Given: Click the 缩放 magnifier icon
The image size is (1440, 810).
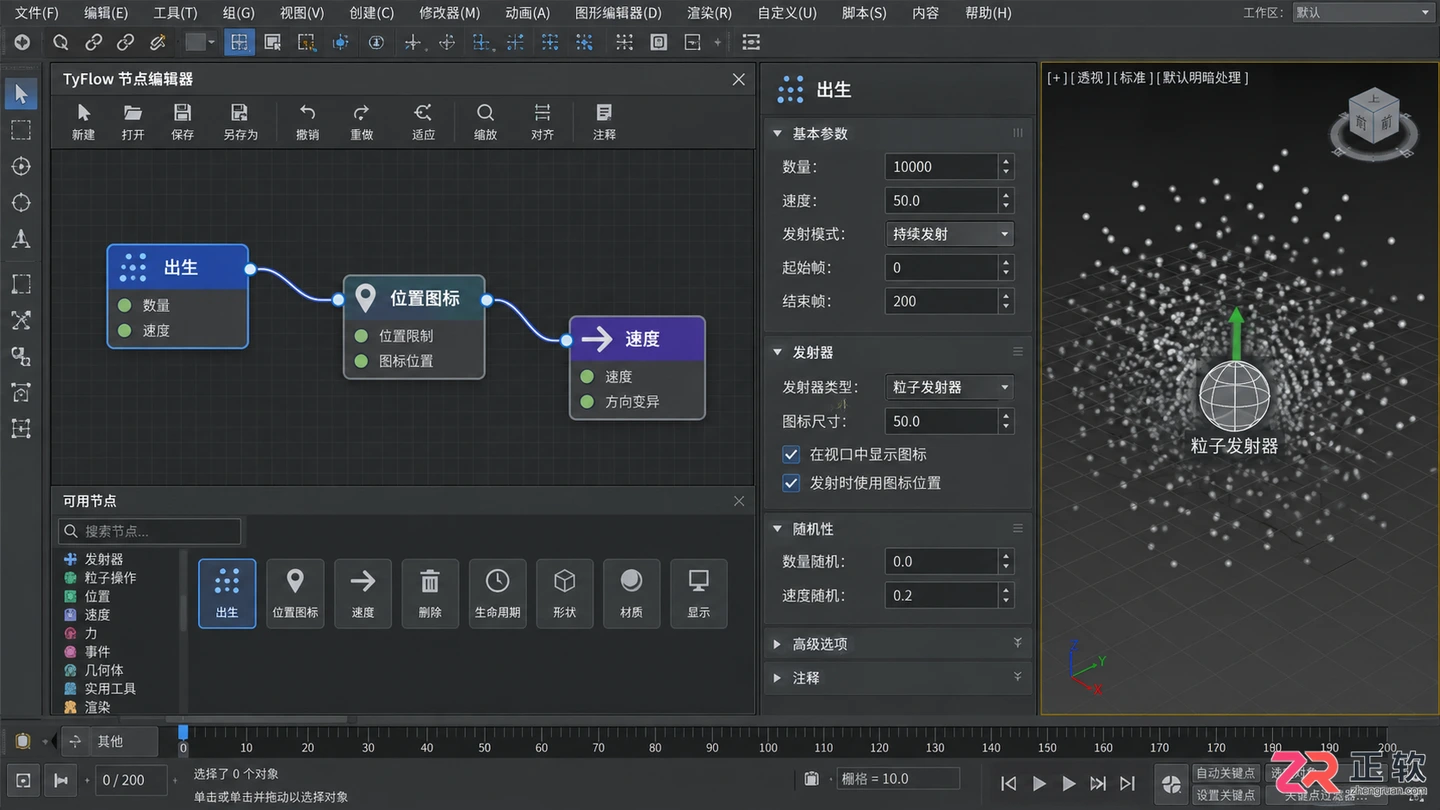Looking at the screenshot, I should point(485,112).
